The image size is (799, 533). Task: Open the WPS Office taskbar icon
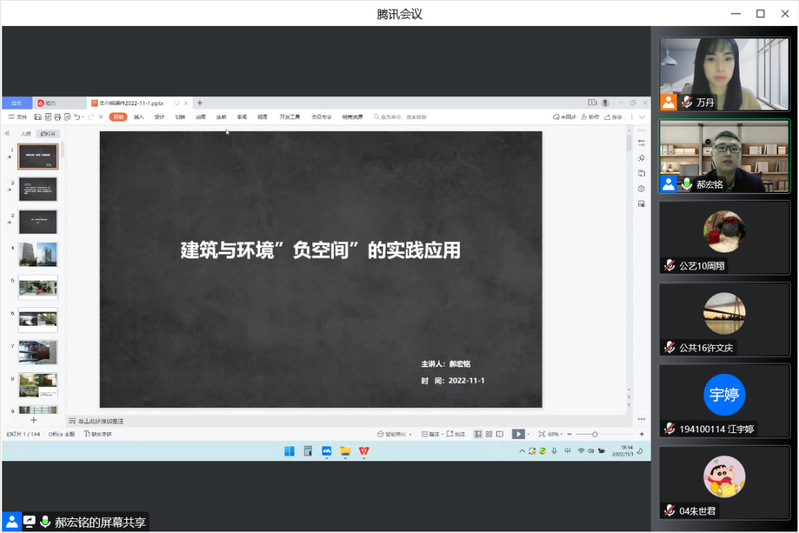click(363, 451)
